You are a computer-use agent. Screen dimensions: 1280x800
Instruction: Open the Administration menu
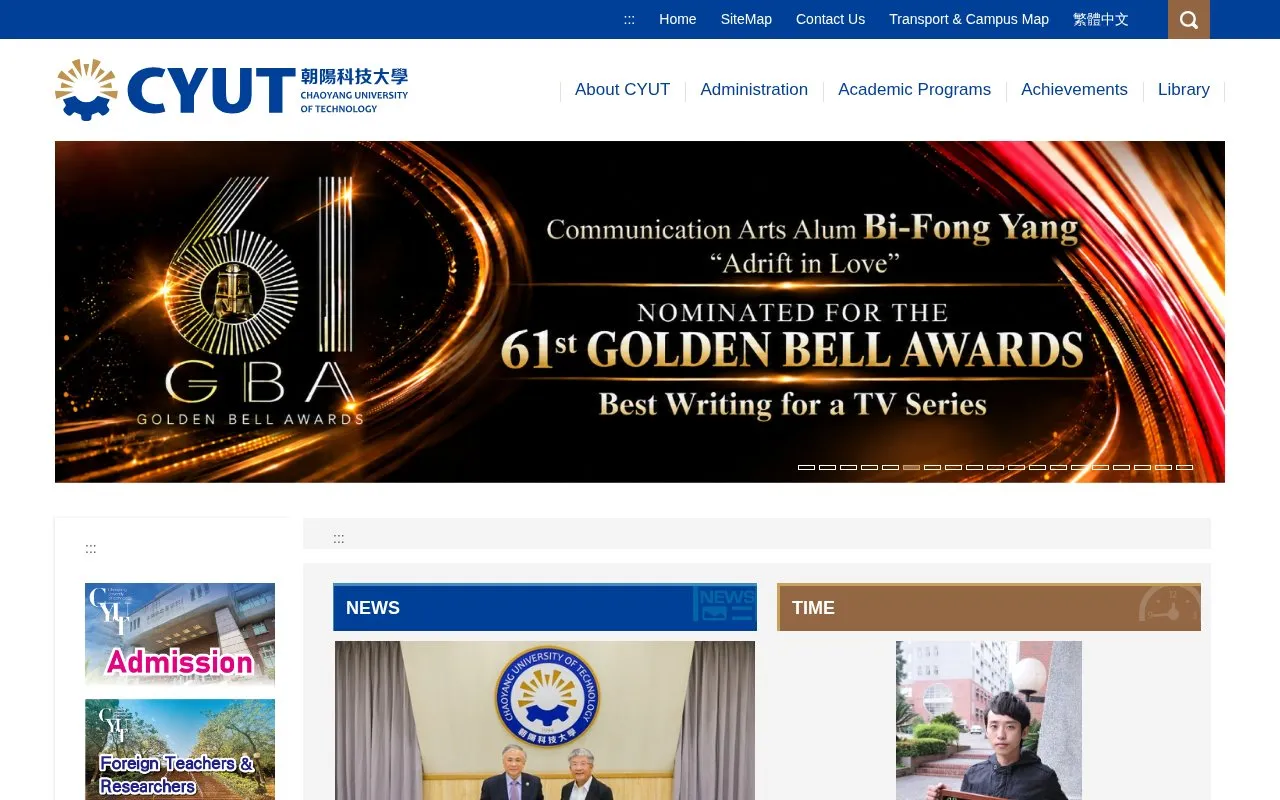coord(754,90)
